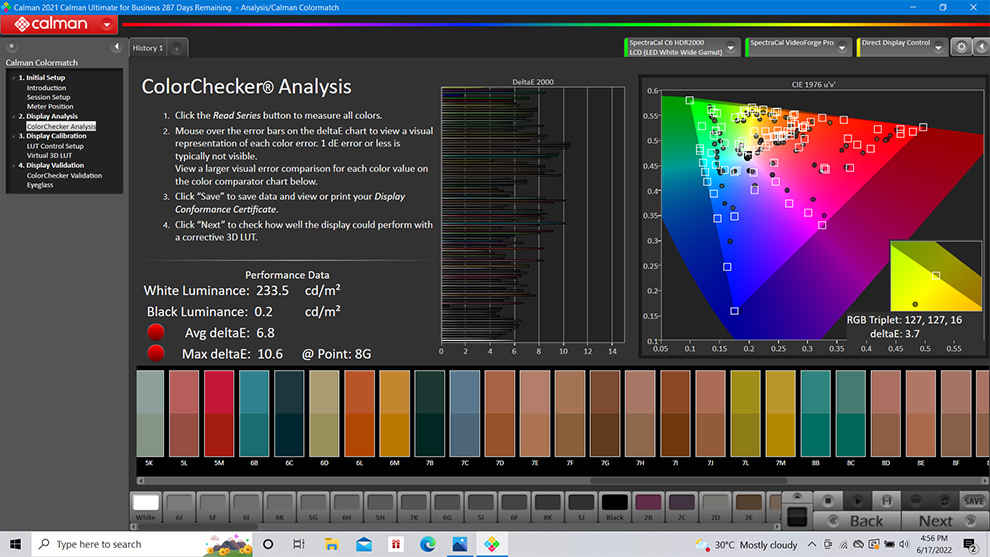Collapse the 3. Display Calibration section

[x=13, y=136]
